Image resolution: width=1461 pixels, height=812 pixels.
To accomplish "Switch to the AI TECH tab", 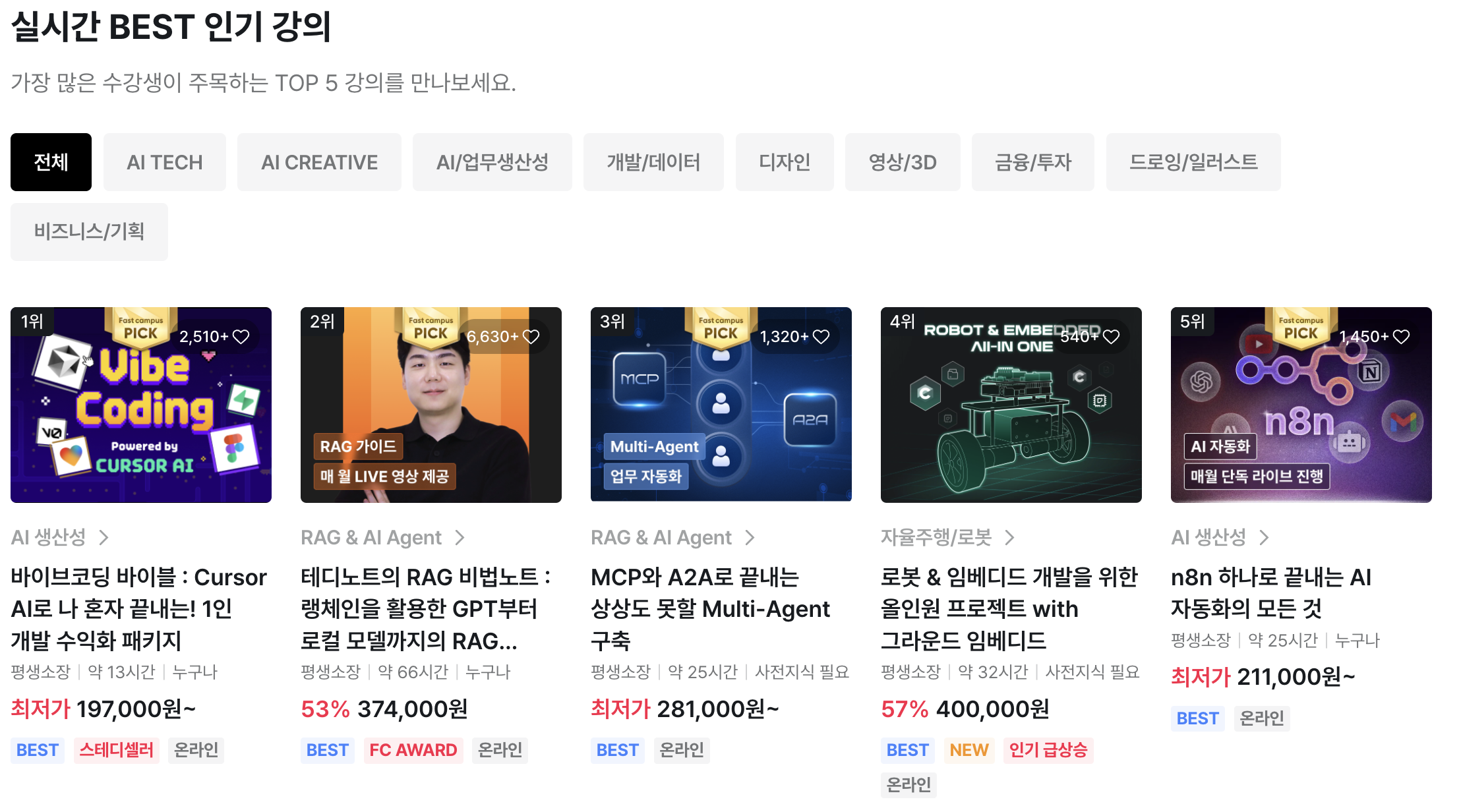I will 165,162.
